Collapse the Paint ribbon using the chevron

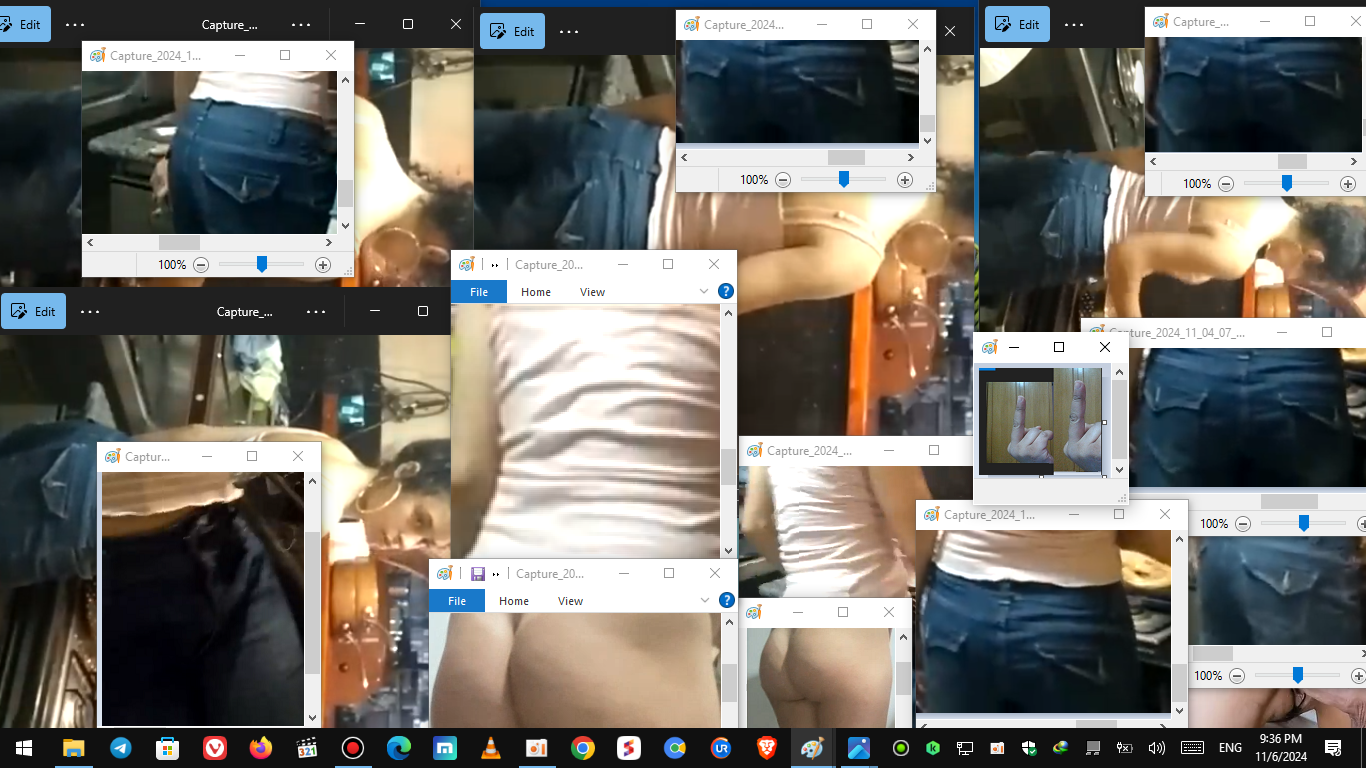[x=705, y=291]
